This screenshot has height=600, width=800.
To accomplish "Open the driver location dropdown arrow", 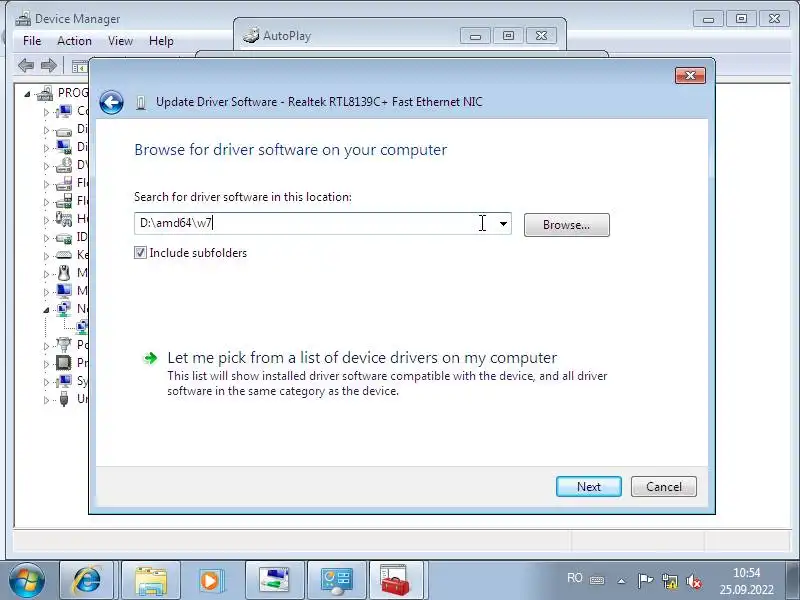I will click(503, 223).
